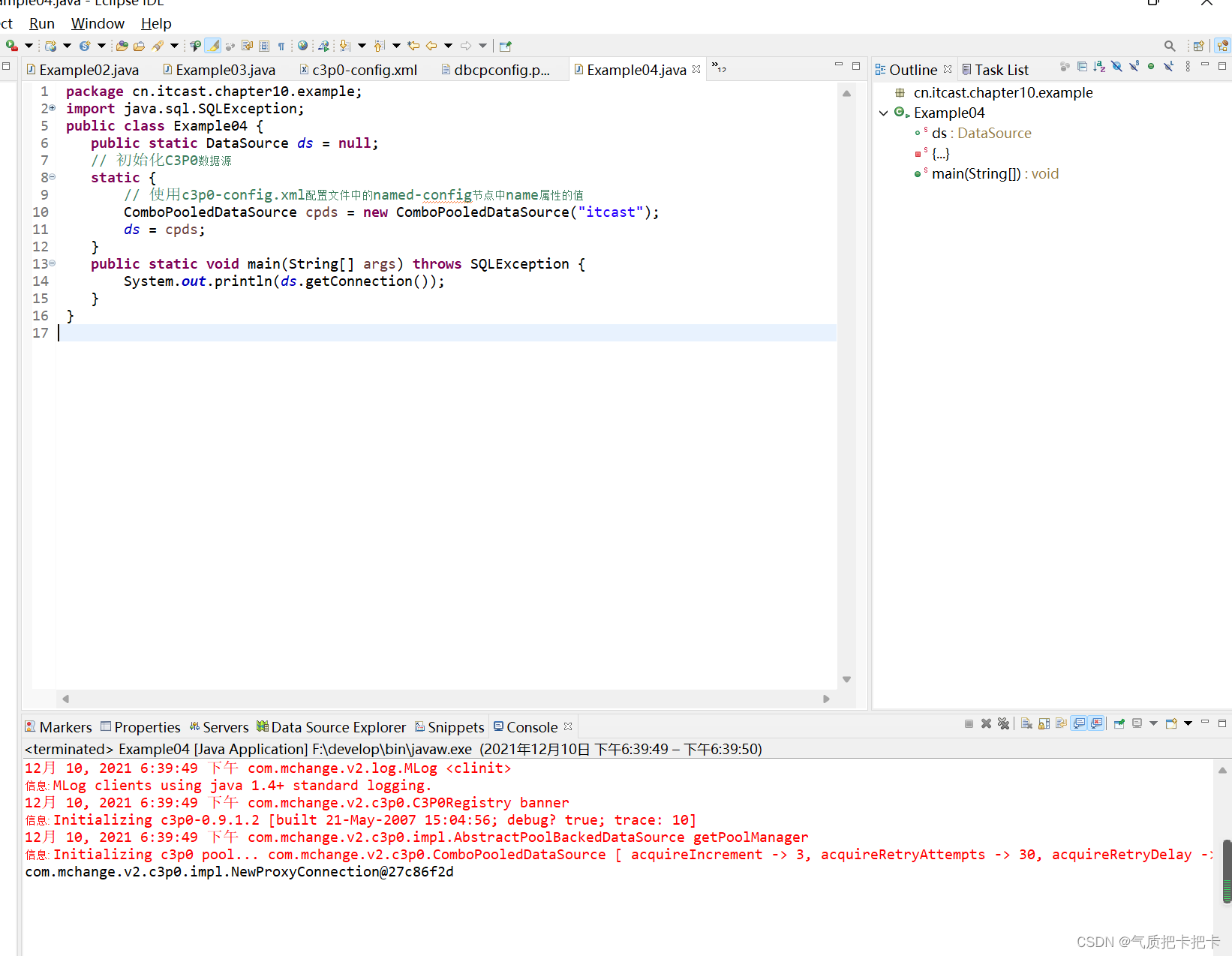Click the Open Task folder icon
This screenshot has height=956, width=1232.
pos(140,46)
